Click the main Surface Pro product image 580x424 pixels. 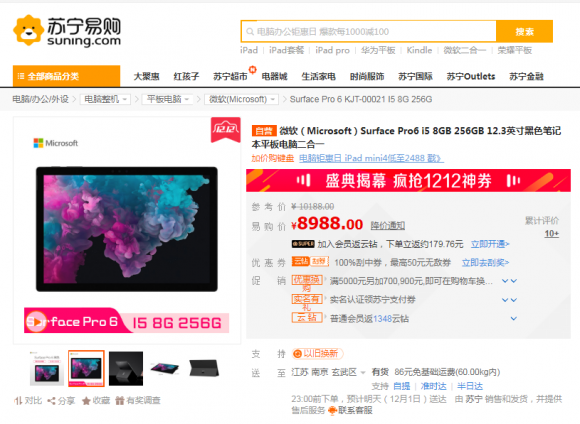[127, 230]
